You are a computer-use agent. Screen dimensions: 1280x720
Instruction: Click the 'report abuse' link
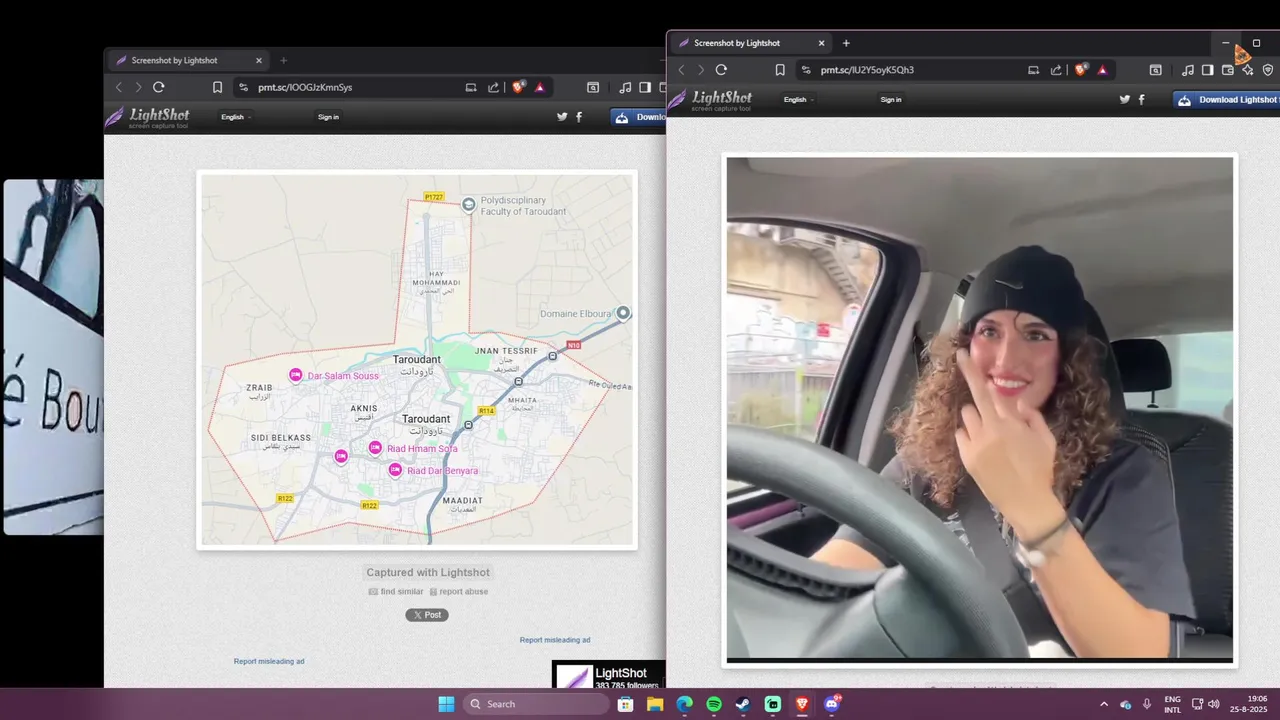[x=459, y=591]
